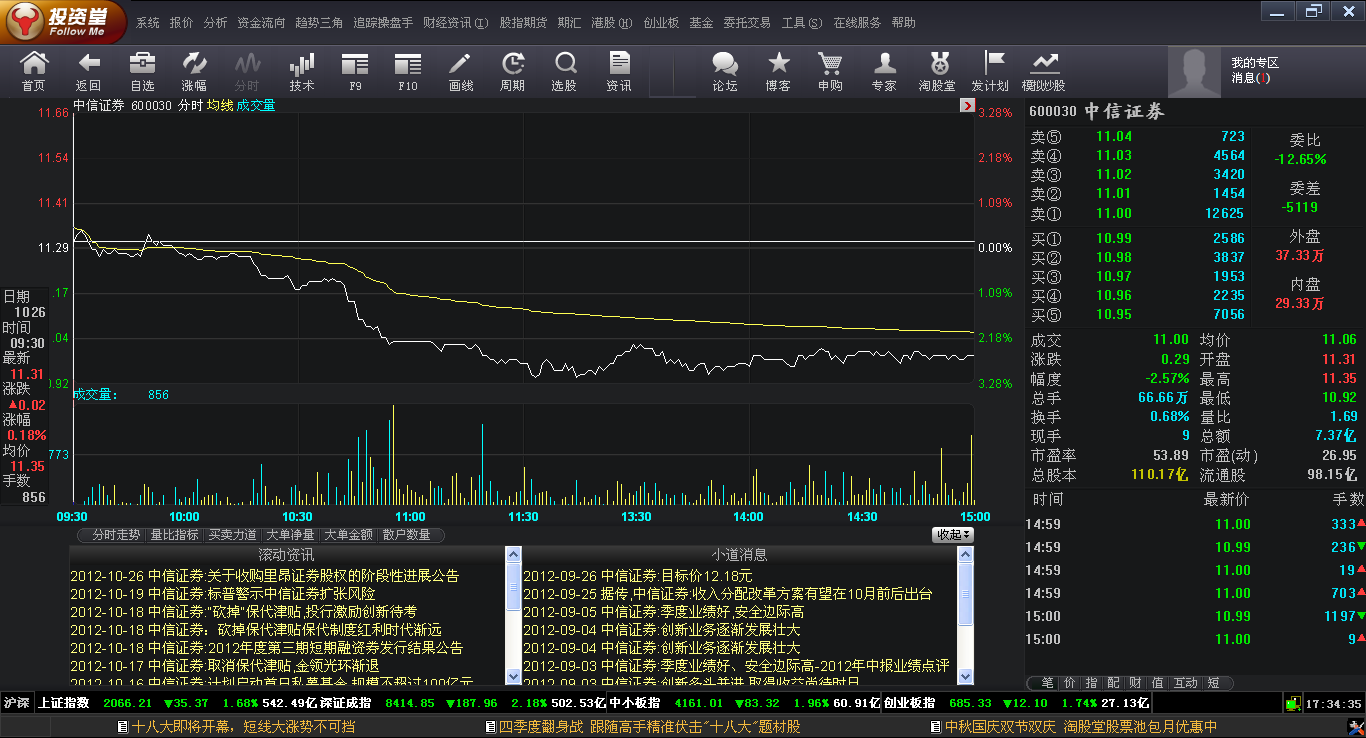Open the 委托交易 menu
1366x738 pixels.
747,23
